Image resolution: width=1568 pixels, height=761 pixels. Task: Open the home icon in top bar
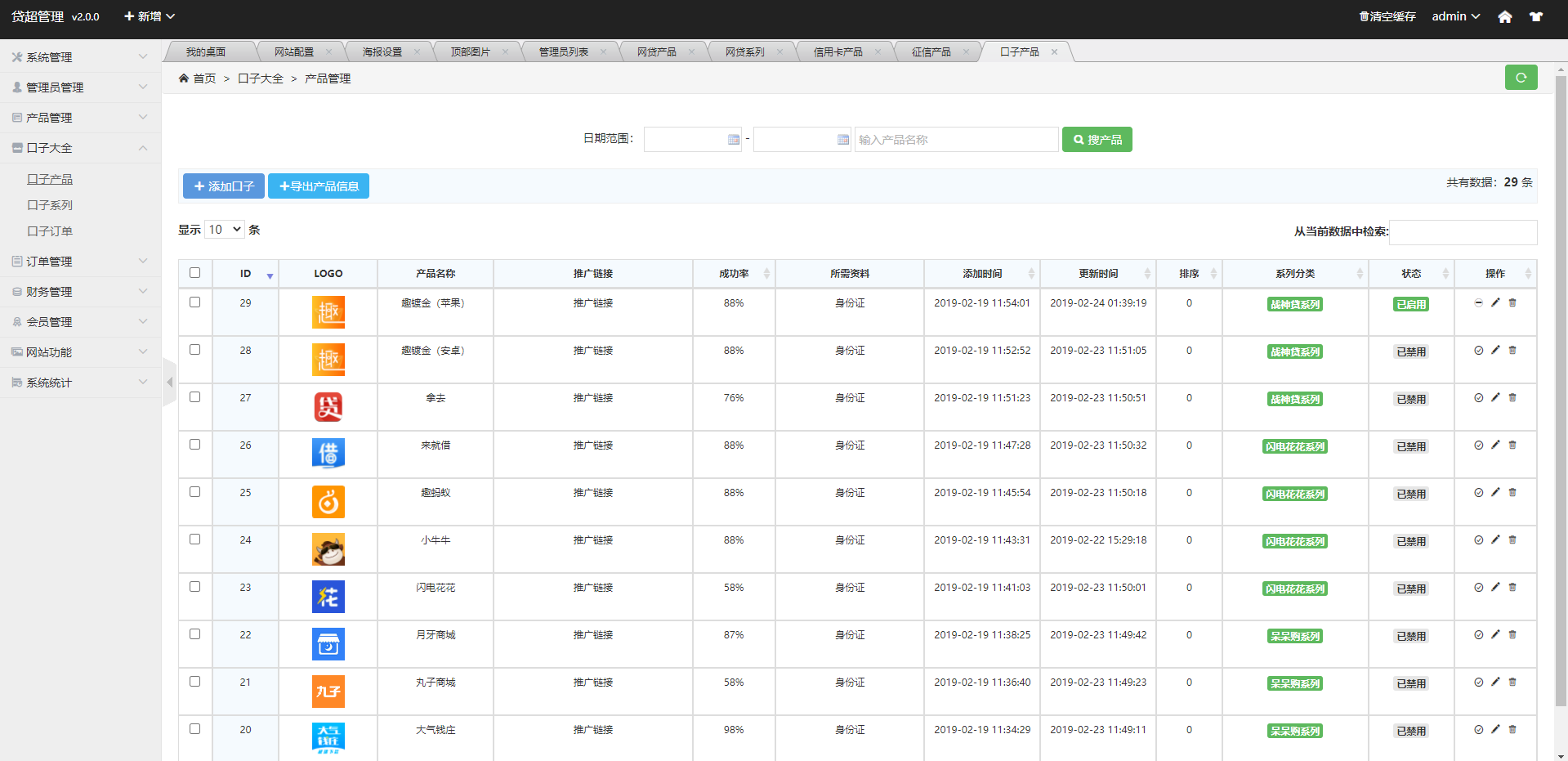pyautogui.click(x=1504, y=16)
